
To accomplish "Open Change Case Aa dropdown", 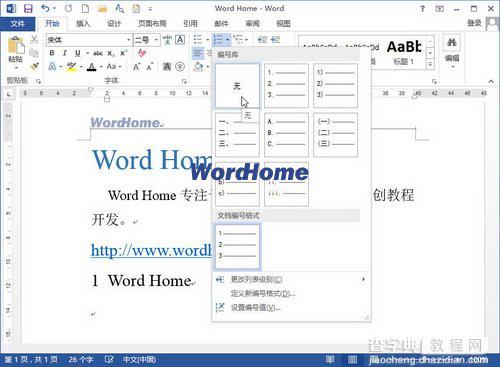I will pyautogui.click(x=114, y=66).
